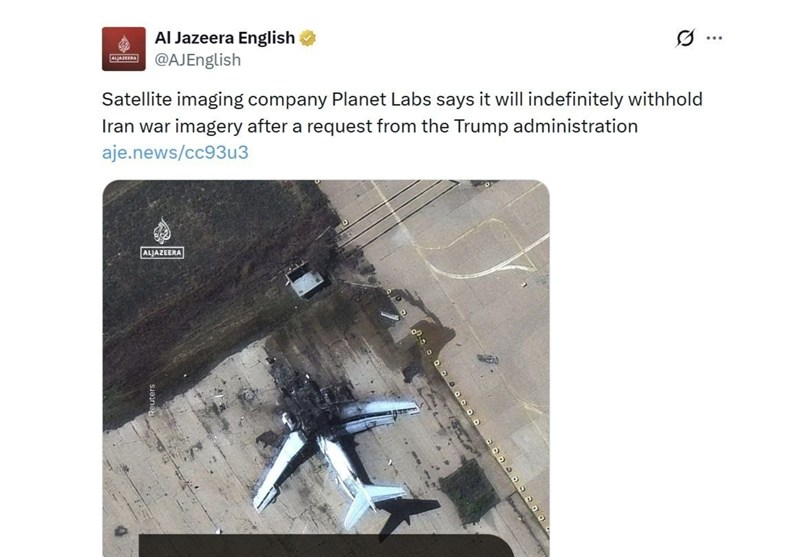The height and width of the screenshot is (557, 800).
Task: Click the small damaged structure in photo
Action: click(307, 279)
